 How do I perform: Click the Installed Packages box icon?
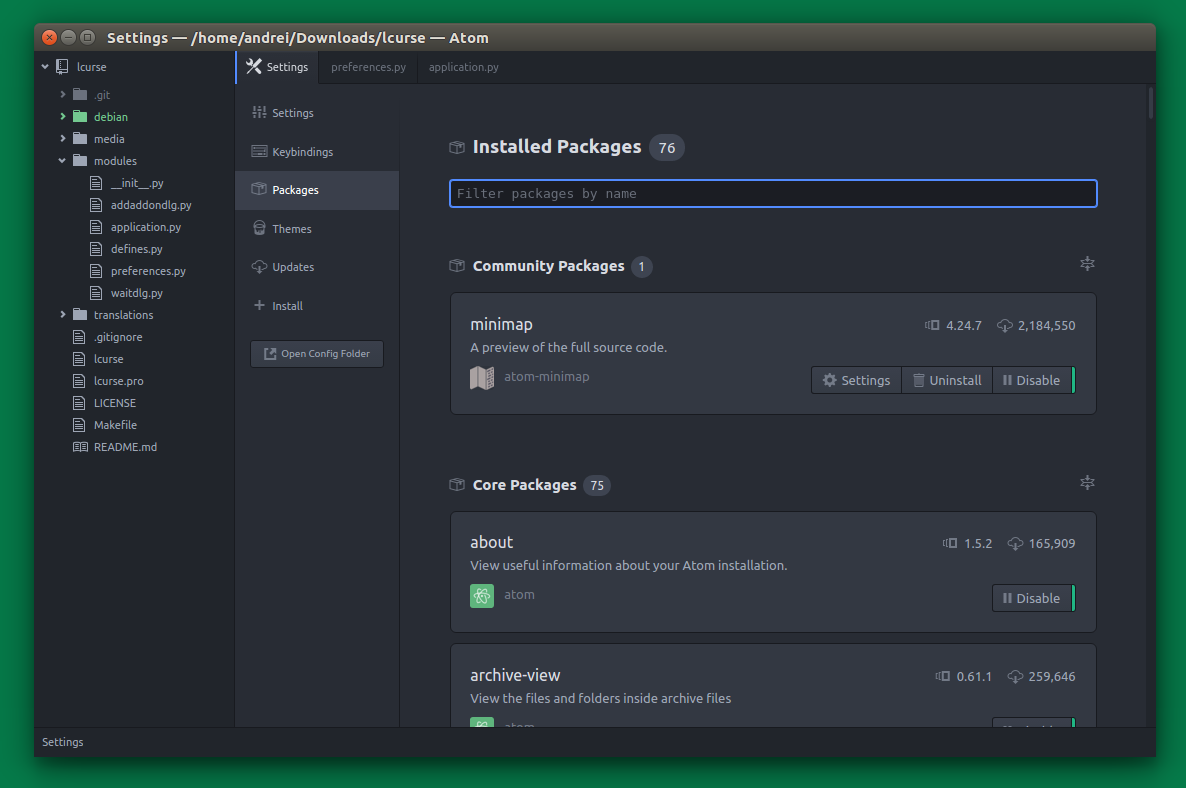pyautogui.click(x=457, y=147)
